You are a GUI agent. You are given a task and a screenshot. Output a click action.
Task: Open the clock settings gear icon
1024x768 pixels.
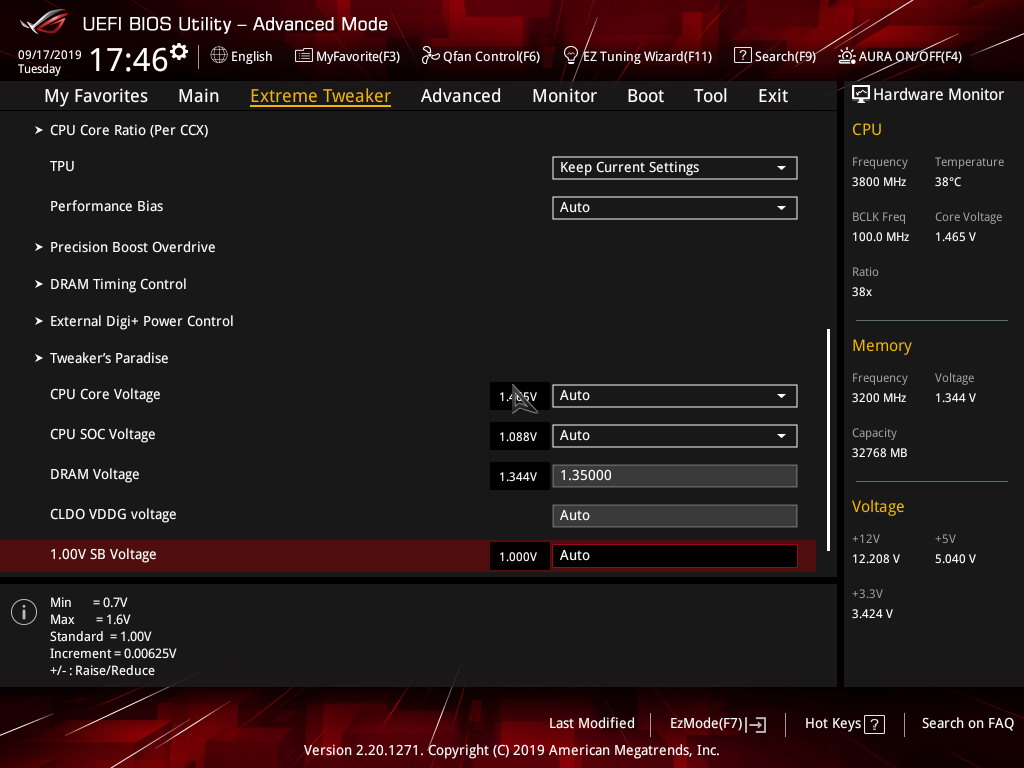click(179, 51)
